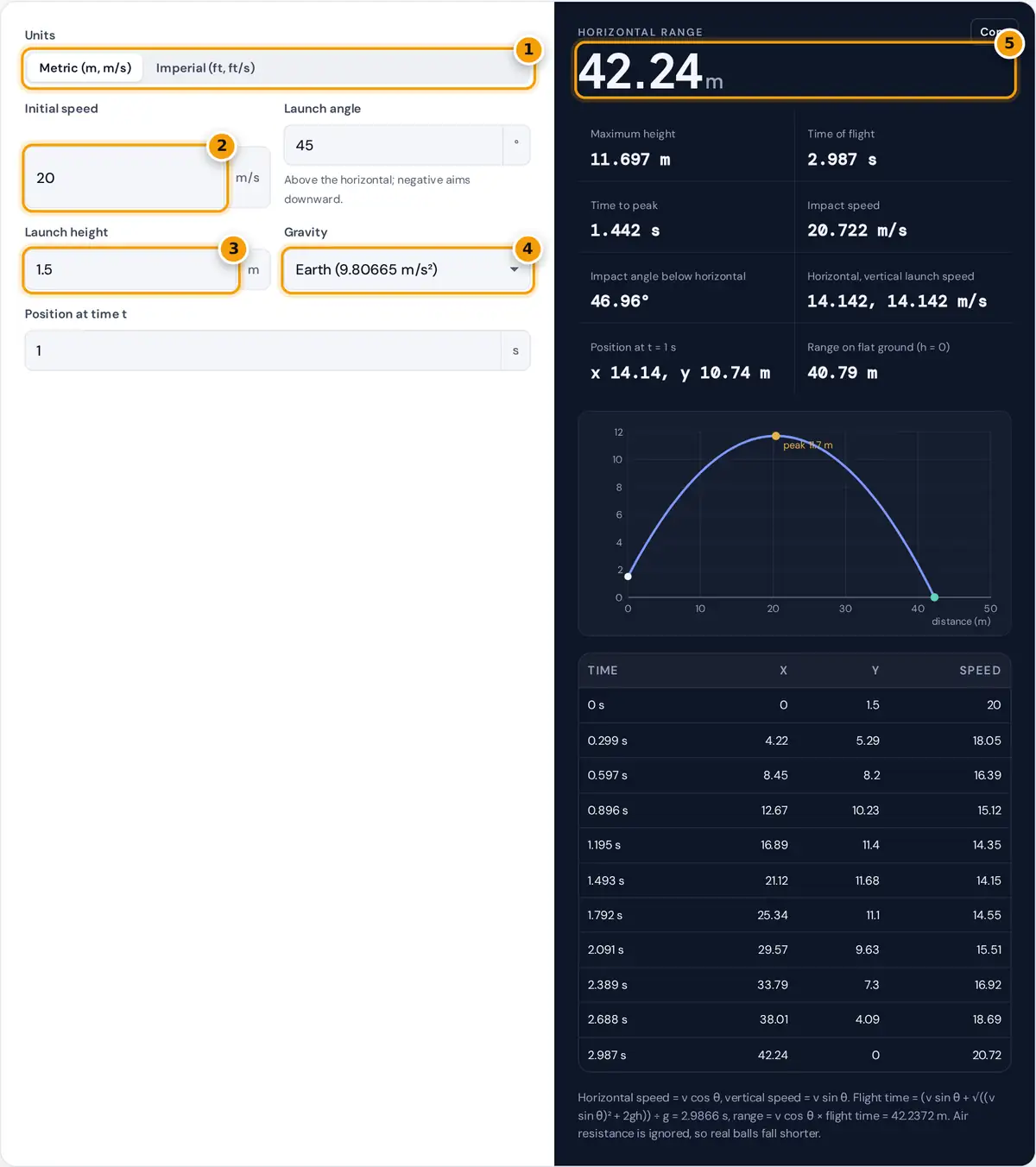Click the 1.493 s table row time
The width and height of the screenshot is (1036, 1167).
[606, 880]
